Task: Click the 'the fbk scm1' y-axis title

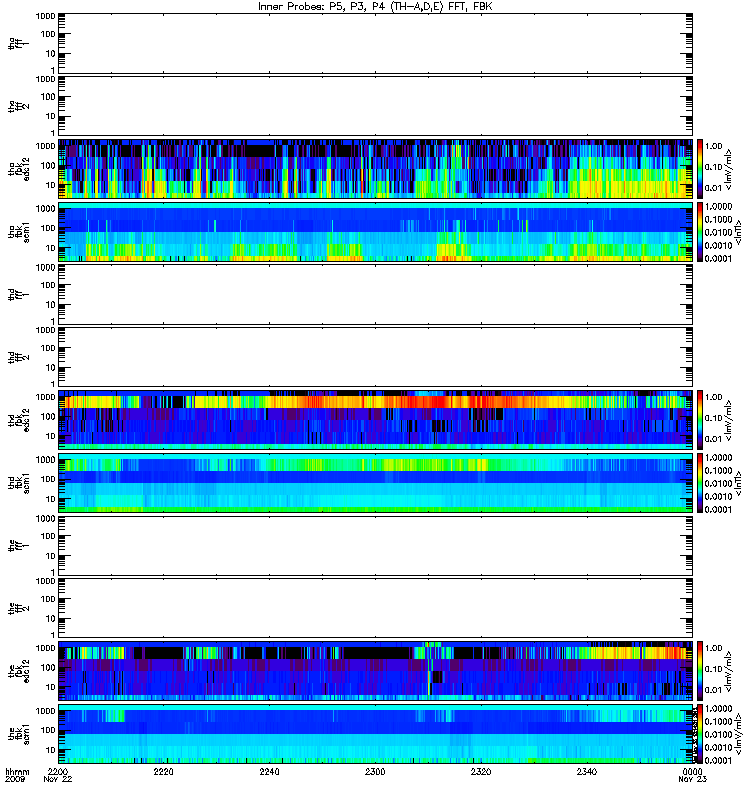Action: point(19,733)
